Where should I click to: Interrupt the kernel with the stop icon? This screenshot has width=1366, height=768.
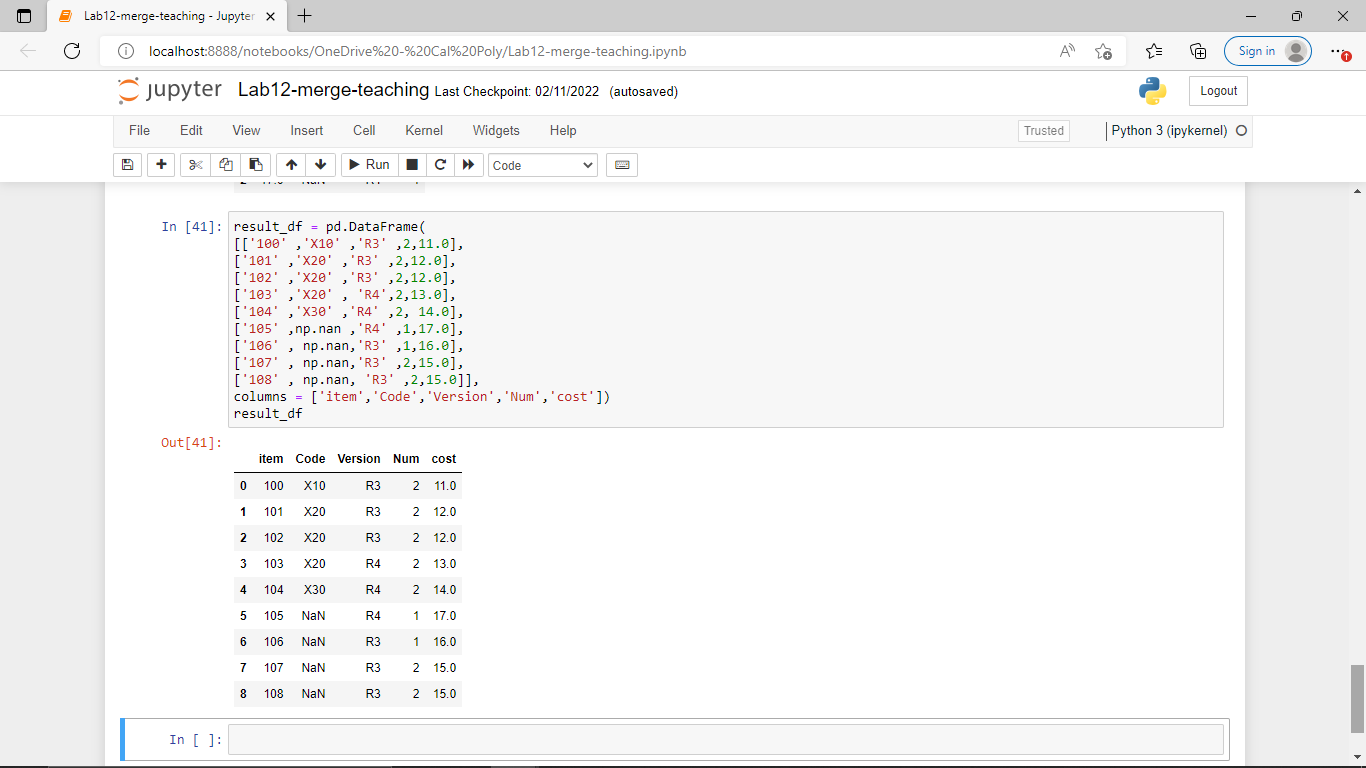coord(412,165)
